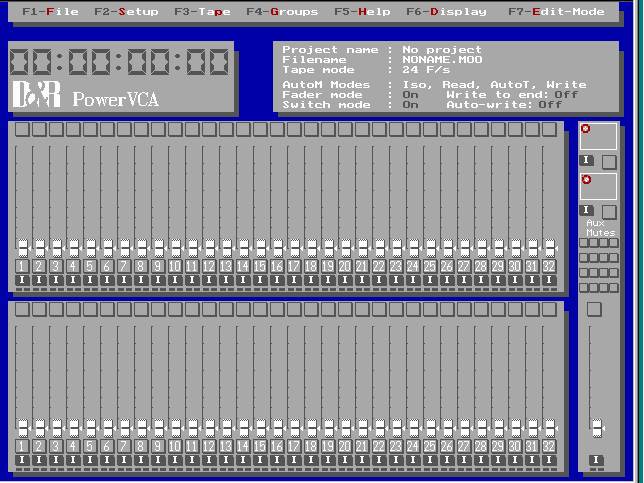The width and height of the screenshot is (644, 483).
Task: Click the topmost red-circle box at right
Action: point(598,137)
